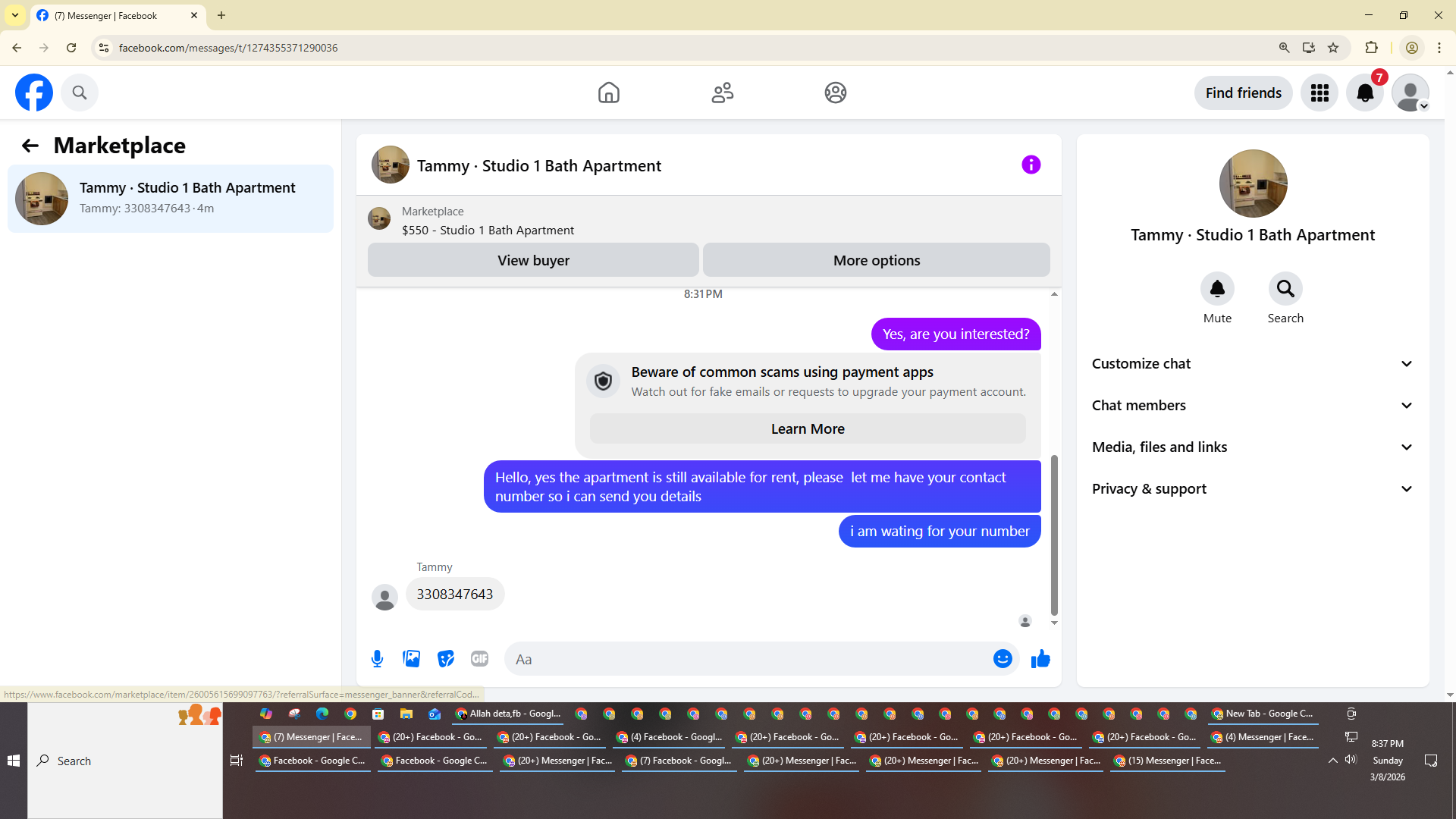The height and width of the screenshot is (819, 1456).
Task: Click the View buyer button
Action: pos(533,260)
